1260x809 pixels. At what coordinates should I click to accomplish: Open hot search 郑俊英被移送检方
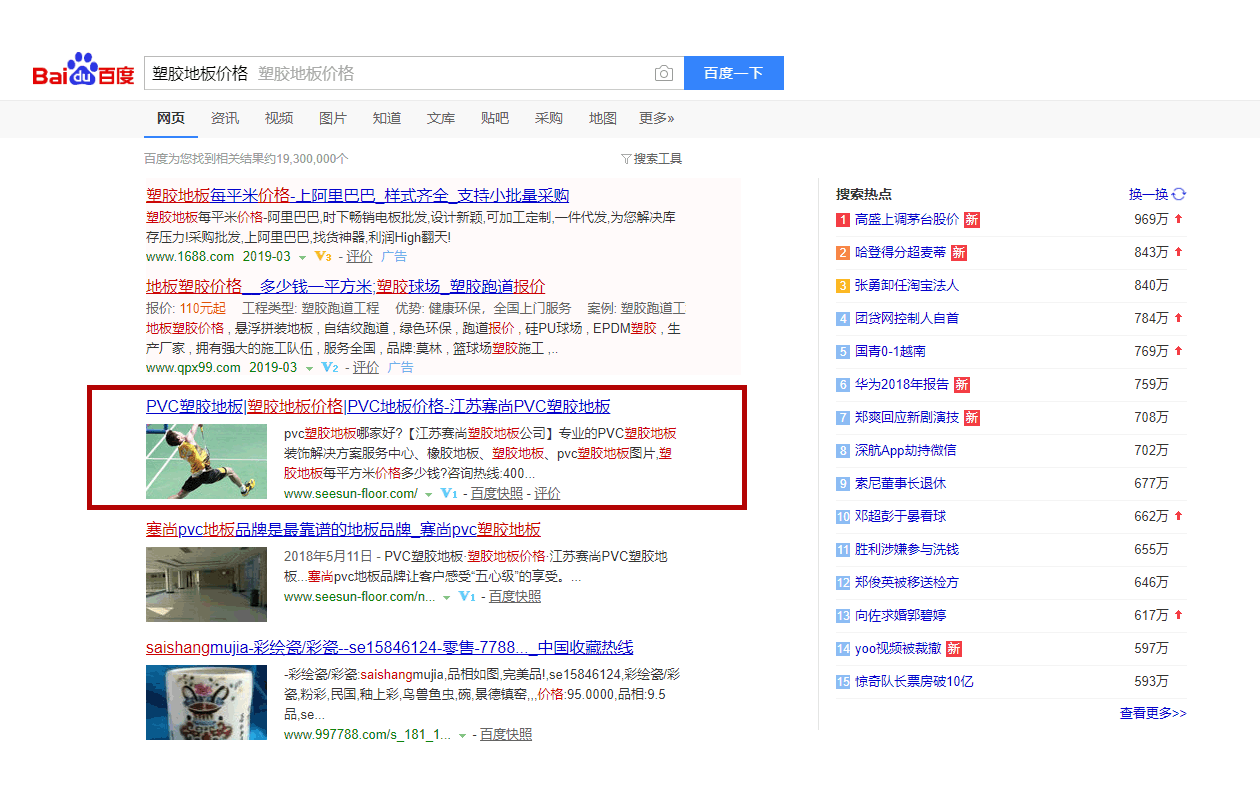pos(907,582)
